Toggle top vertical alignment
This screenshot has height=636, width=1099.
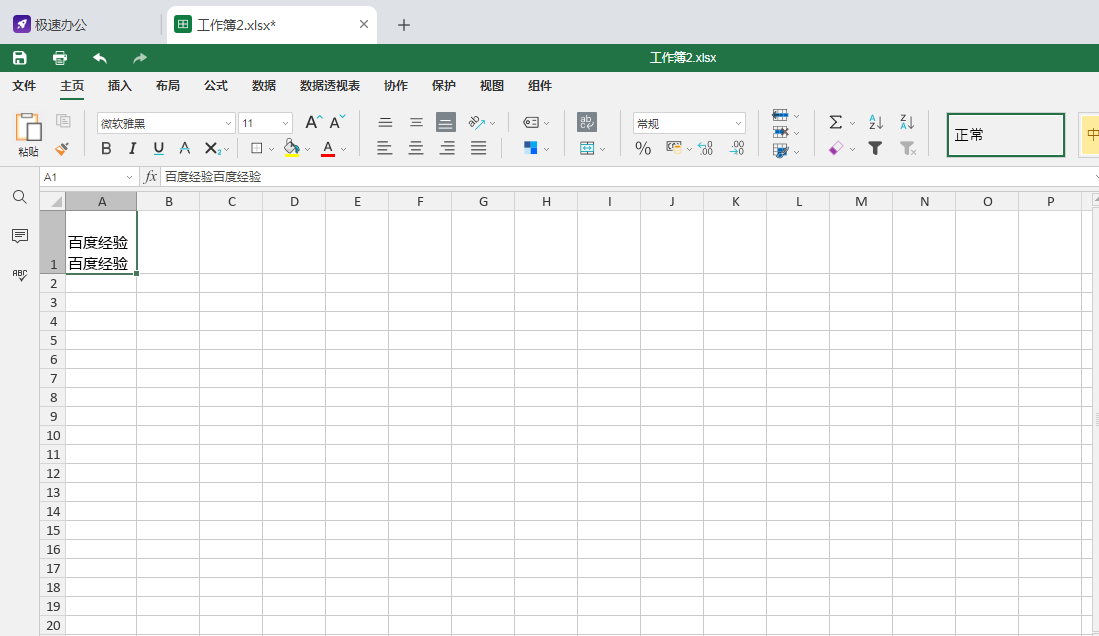[385, 123]
